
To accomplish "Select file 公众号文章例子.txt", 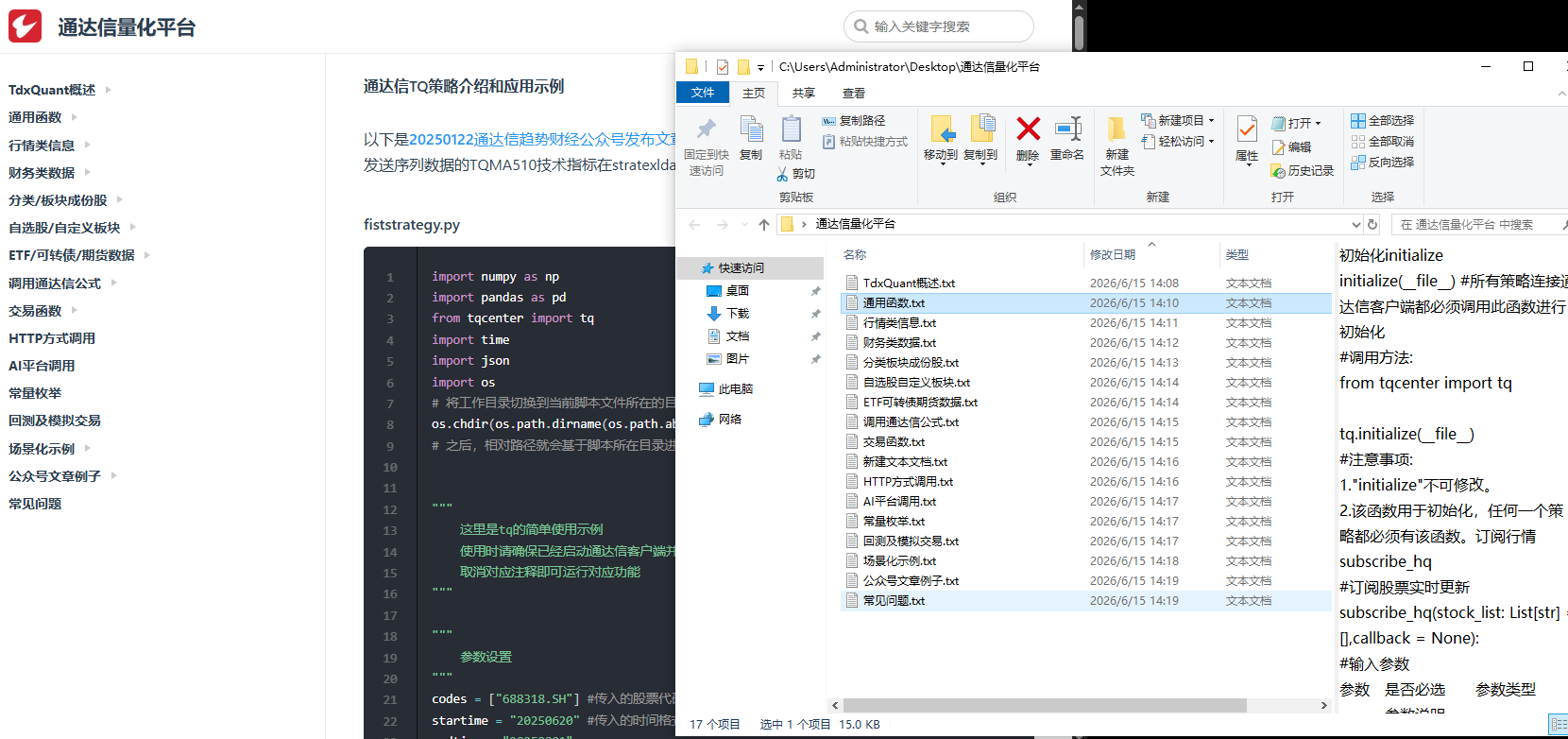I will pos(911,581).
